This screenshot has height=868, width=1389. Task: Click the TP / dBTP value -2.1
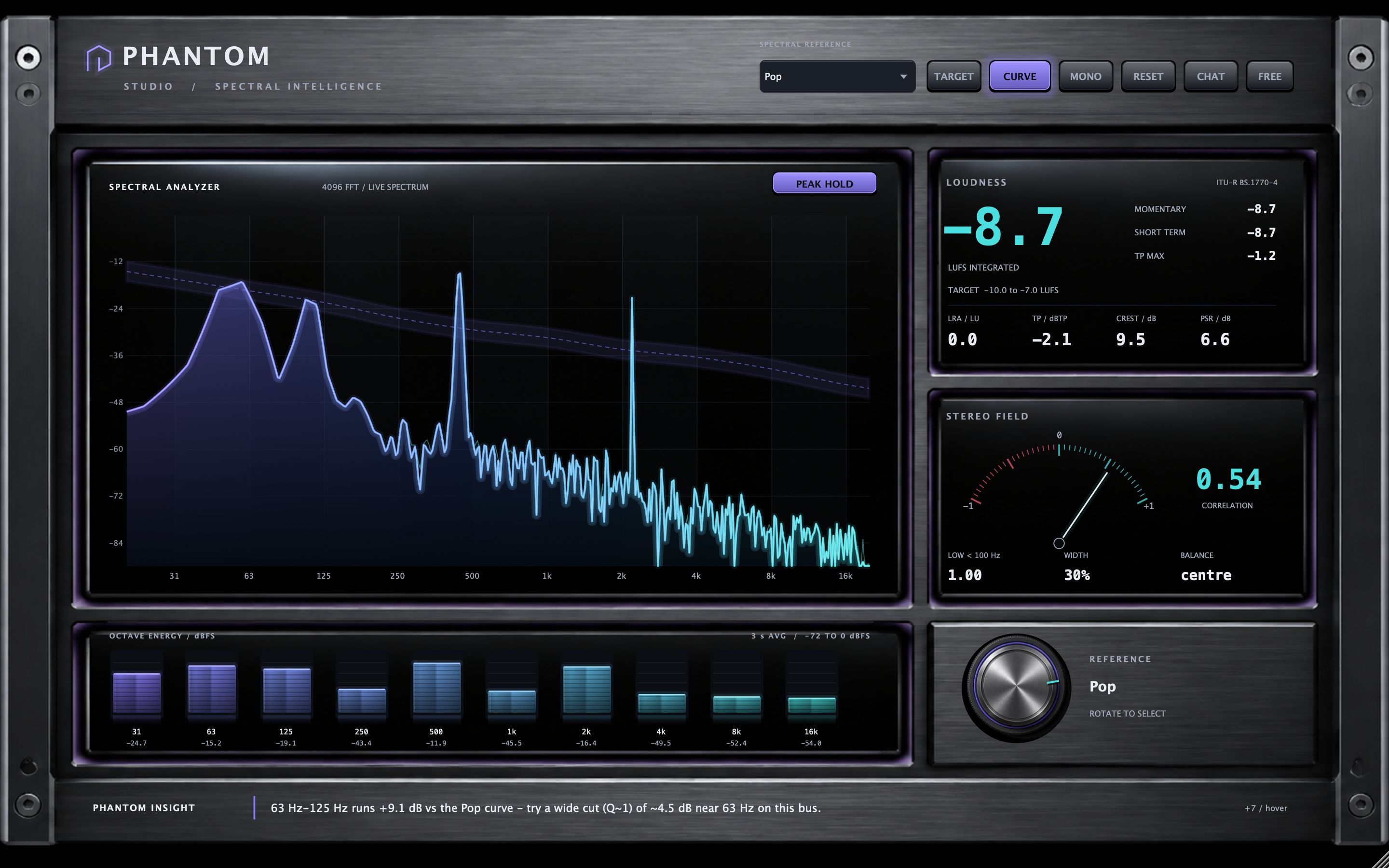click(x=1051, y=340)
